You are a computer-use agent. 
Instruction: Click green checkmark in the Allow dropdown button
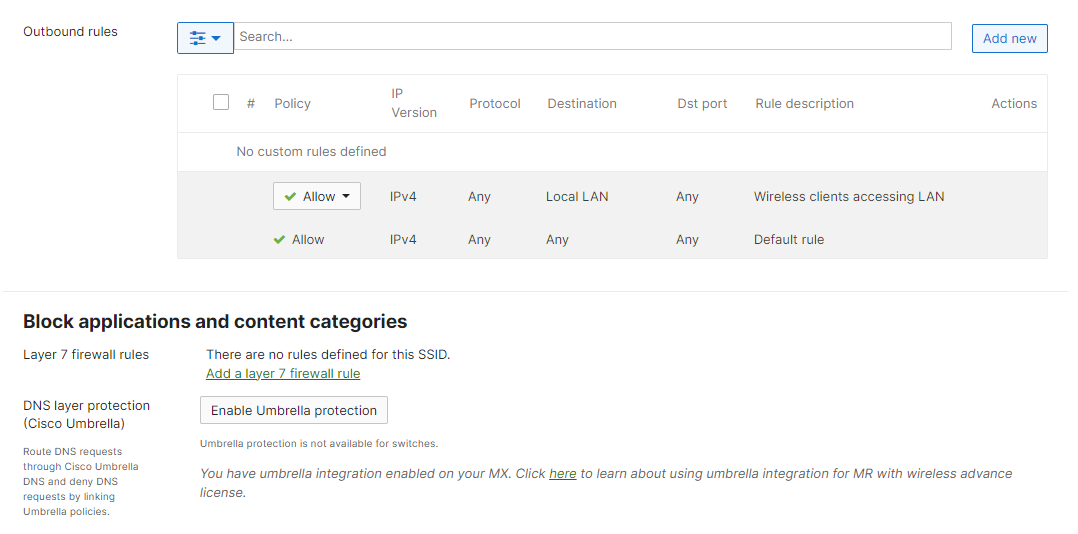[x=290, y=197]
